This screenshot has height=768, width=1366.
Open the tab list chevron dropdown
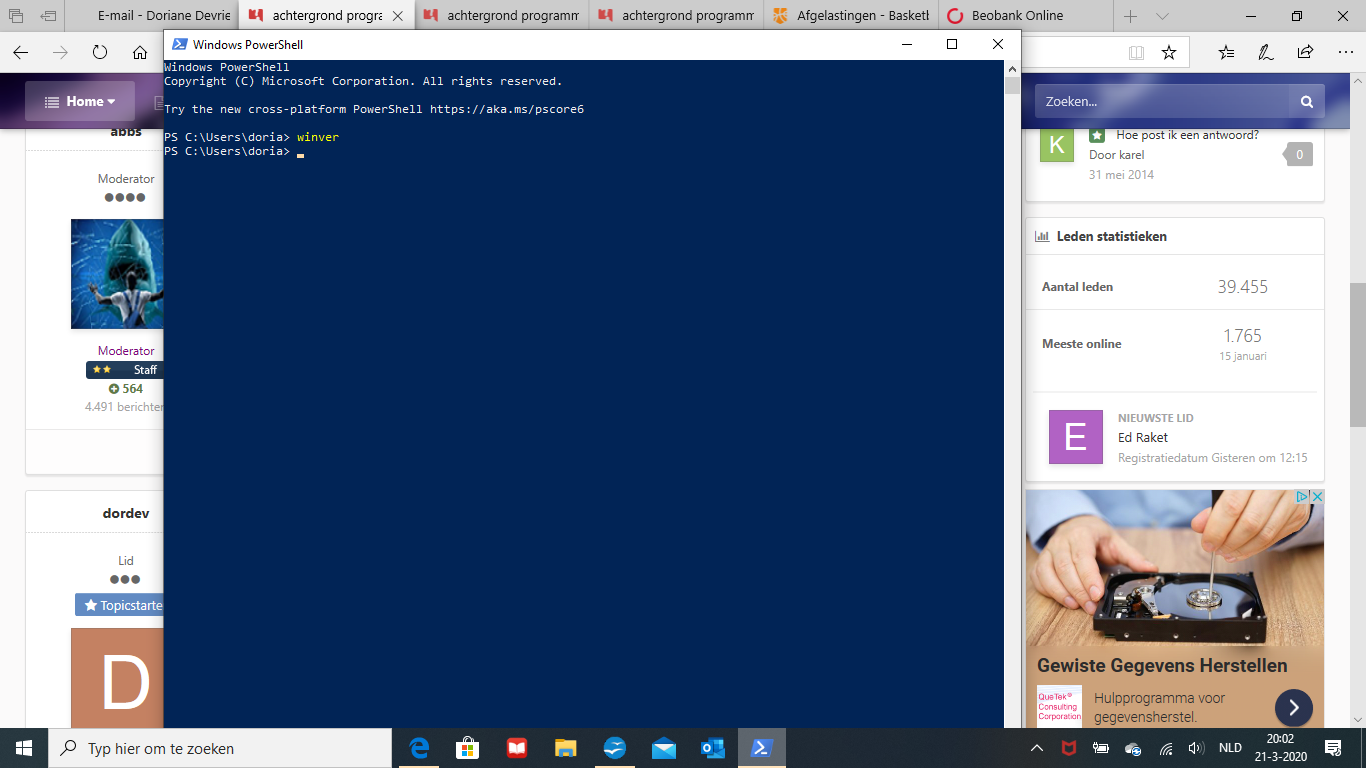[x=1162, y=16]
